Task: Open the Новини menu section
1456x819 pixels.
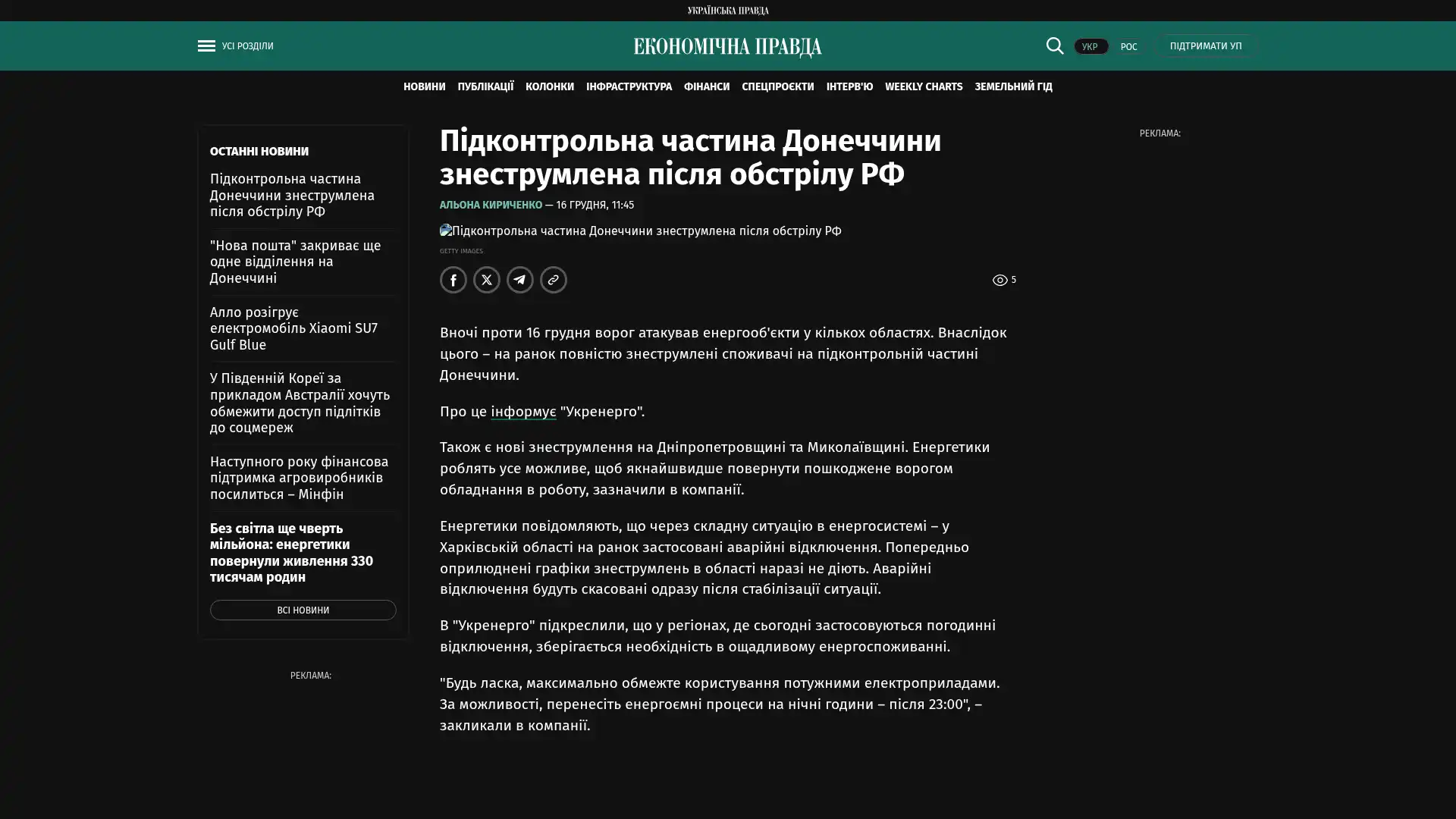Action: (424, 86)
